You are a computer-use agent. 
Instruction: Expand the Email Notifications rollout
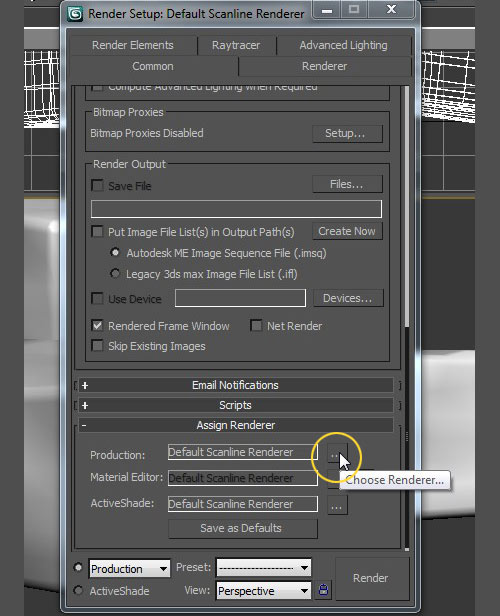click(236, 385)
